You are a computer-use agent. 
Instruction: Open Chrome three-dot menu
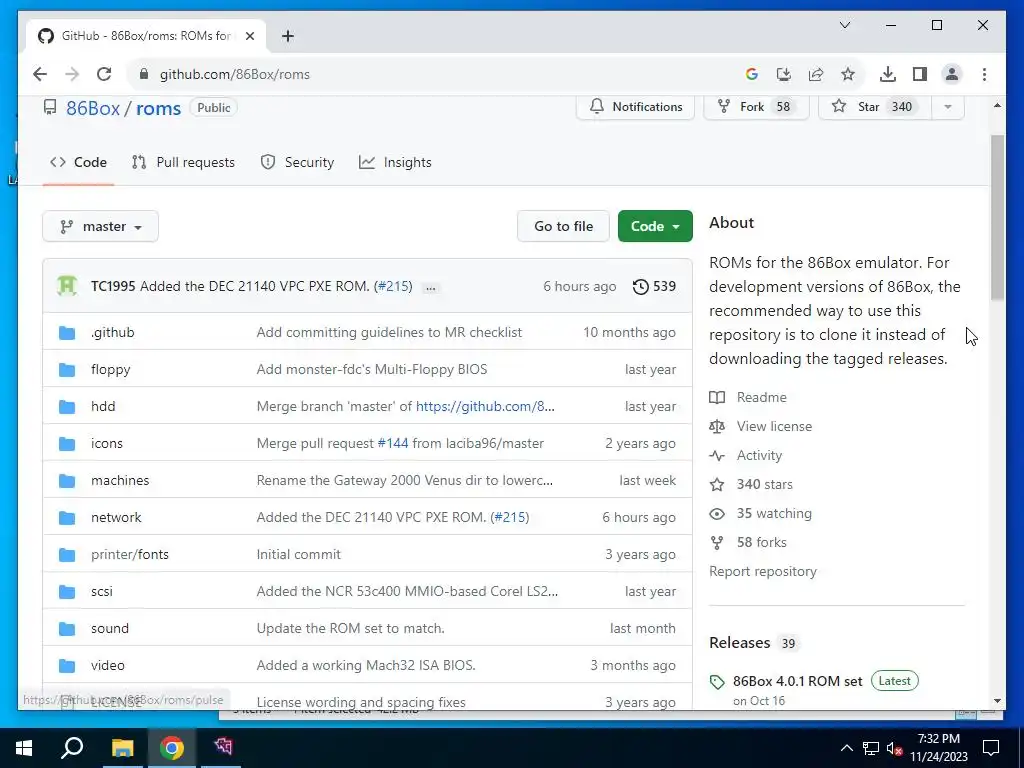coord(984,74)
